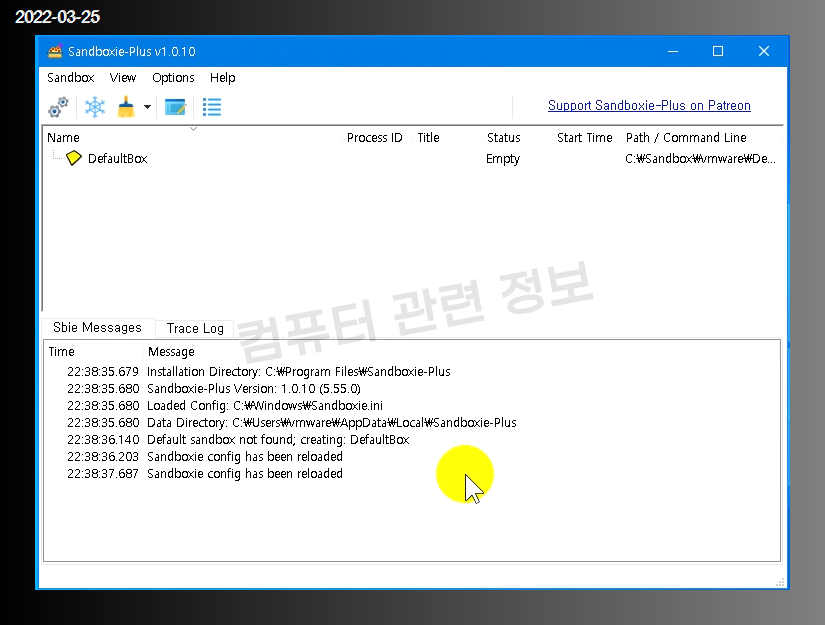Click the edit ini file toolbar icon
This screenshot has height=625, width=825.
click(x=175, y=107)
